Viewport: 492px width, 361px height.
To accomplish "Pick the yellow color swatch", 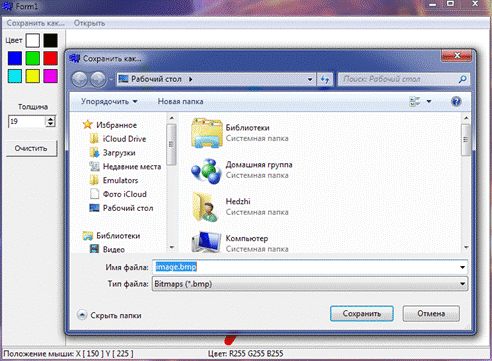I will (33, 76).
